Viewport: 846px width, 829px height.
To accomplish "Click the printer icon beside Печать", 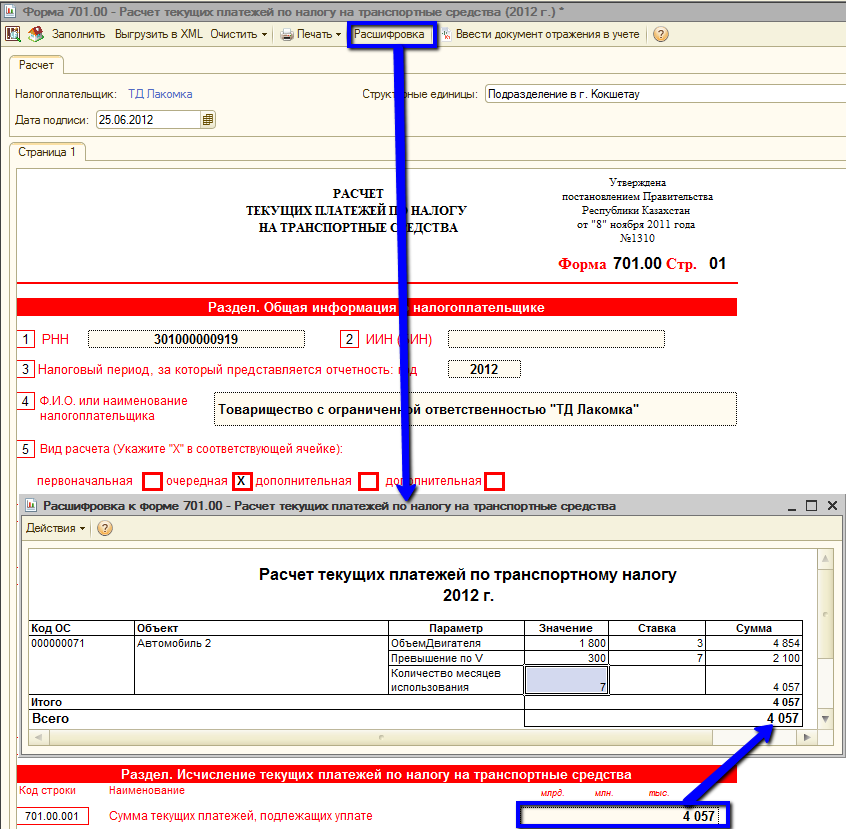I will [287, 34].
